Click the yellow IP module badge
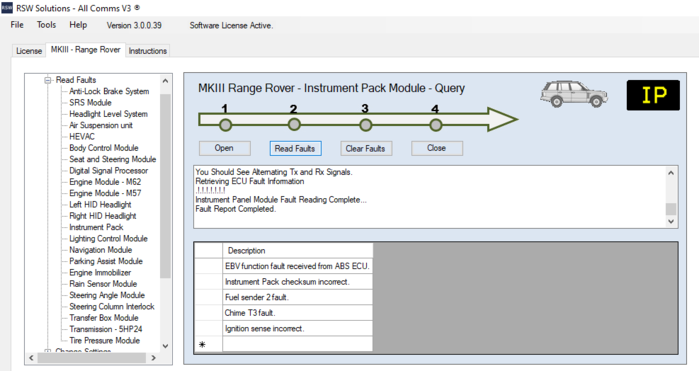This screenshot has height=371, width=699. [x=653, y=95]
